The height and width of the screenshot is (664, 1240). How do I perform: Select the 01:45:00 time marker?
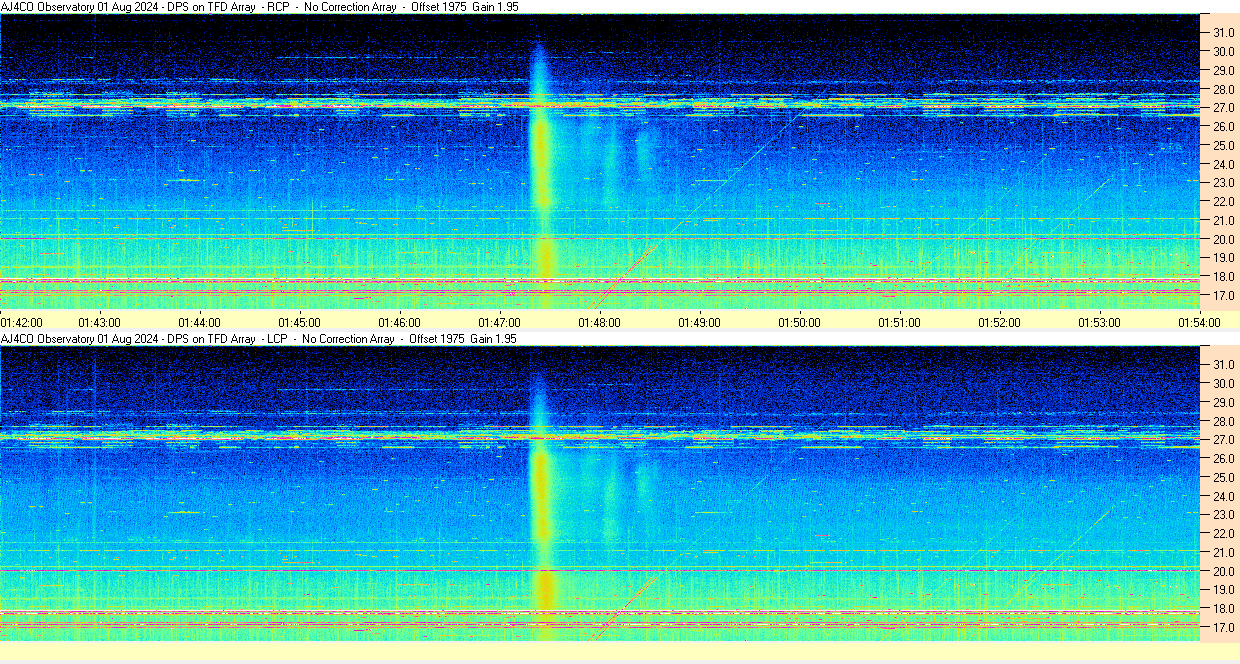299,322
